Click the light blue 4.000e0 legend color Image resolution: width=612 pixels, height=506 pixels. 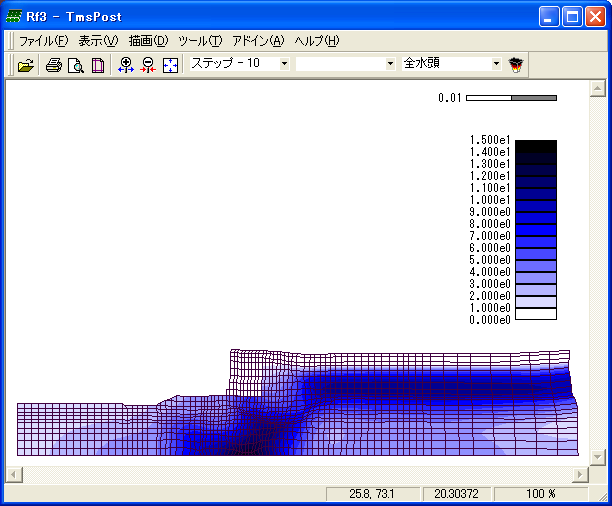pyautogui.click(x=536, y=278)
